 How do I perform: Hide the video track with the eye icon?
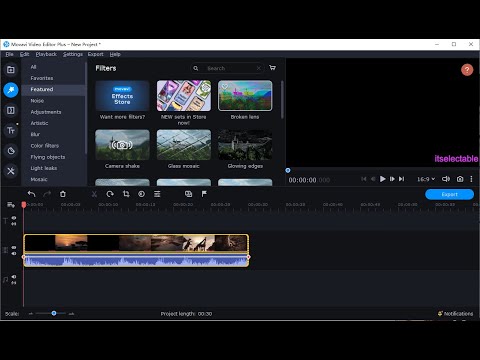pyautogui.click(x=14, y=248)
